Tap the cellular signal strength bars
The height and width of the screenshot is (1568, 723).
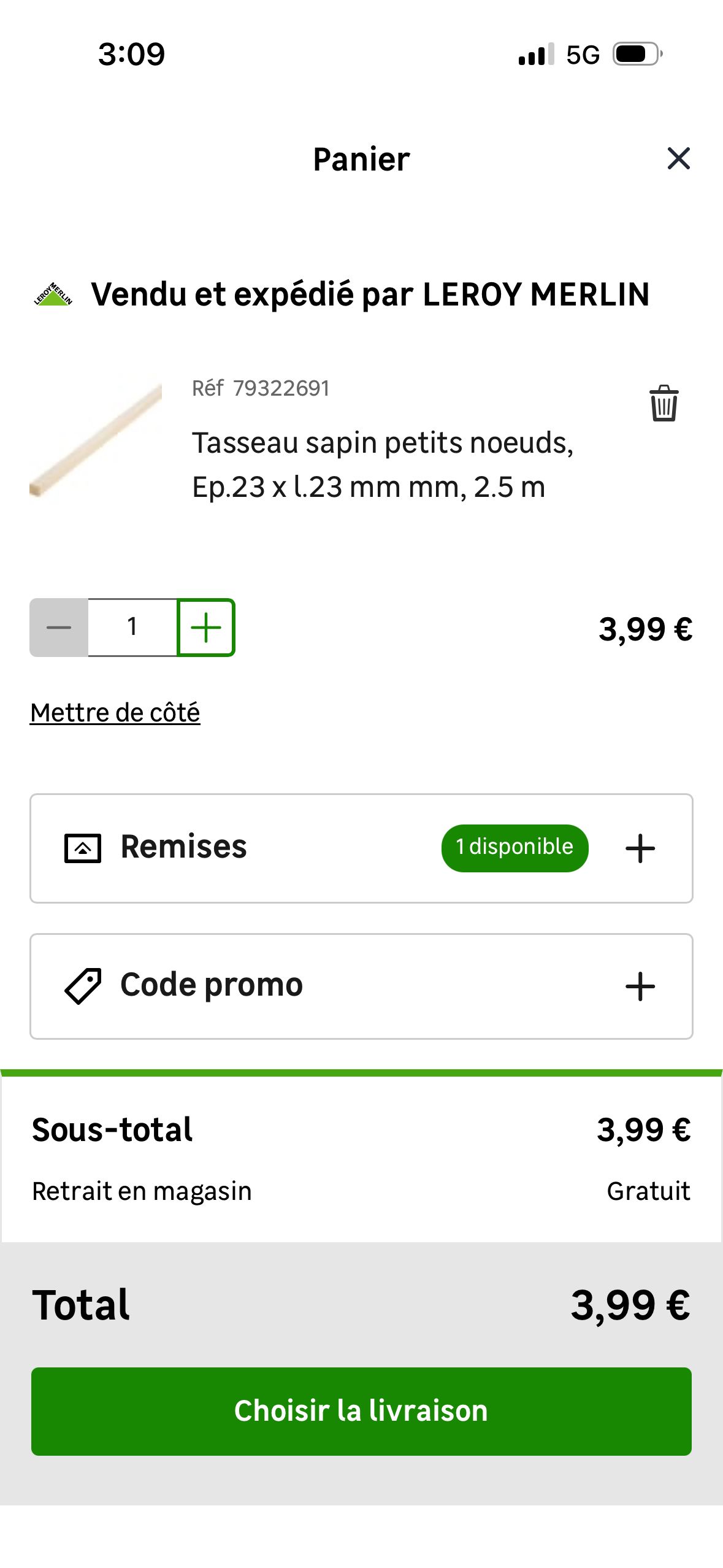[536, 55]
